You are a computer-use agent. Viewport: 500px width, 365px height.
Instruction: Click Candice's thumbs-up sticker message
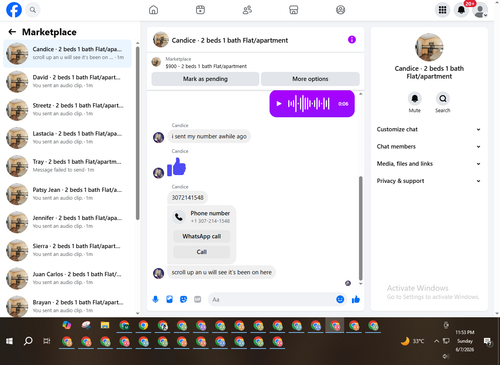pyautogui.click(x=176, y=167)
